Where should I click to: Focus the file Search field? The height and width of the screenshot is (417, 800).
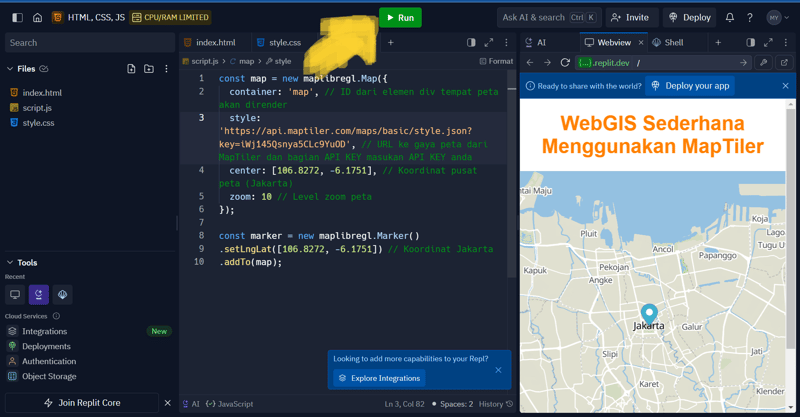pos(90,43)
